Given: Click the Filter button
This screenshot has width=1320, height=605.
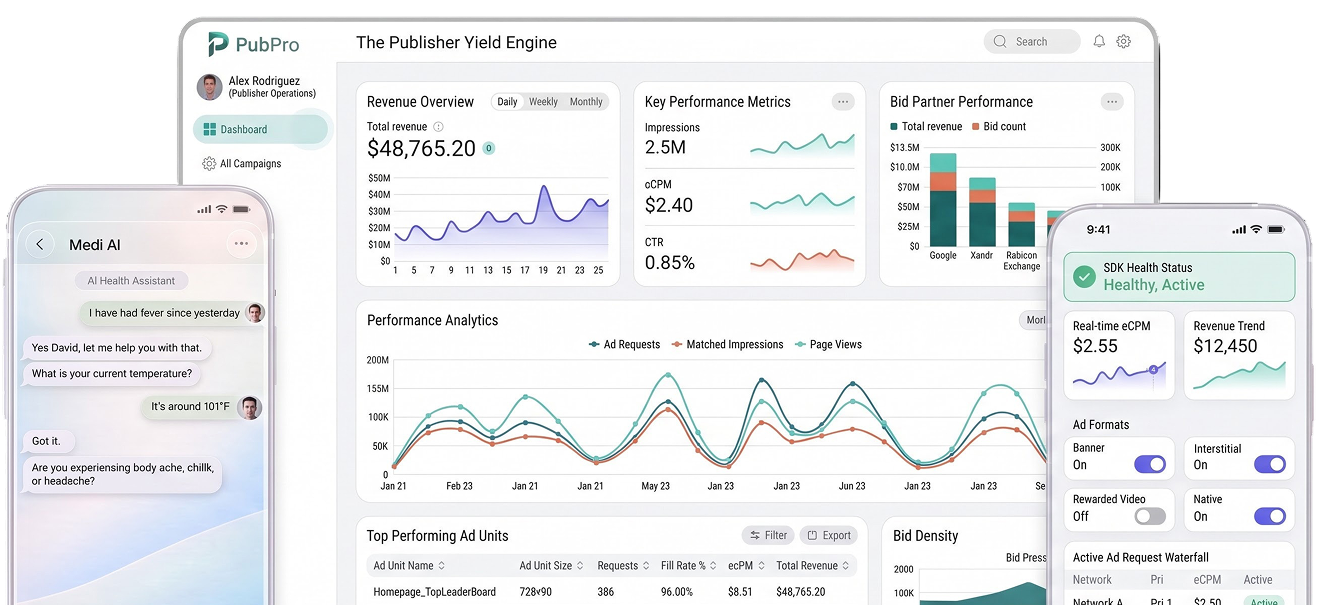Looking at the screenshot, I should tap(768, 535).
